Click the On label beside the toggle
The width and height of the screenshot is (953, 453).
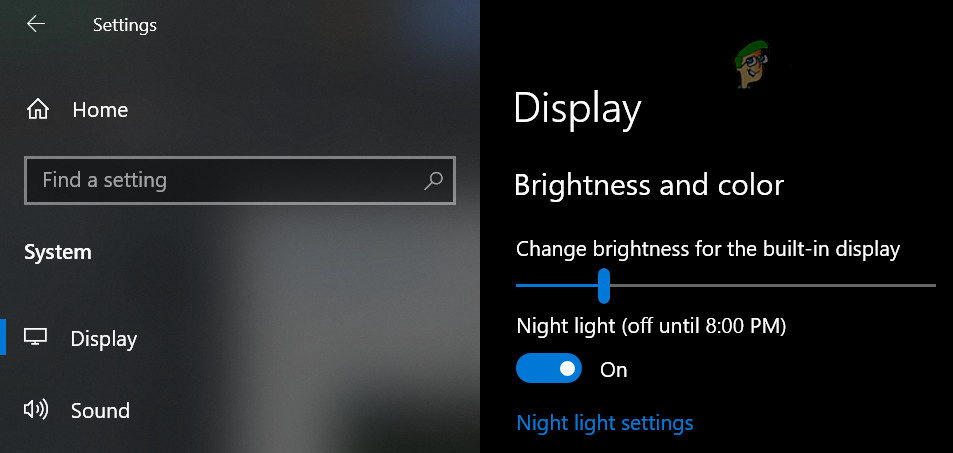[613, 370]
